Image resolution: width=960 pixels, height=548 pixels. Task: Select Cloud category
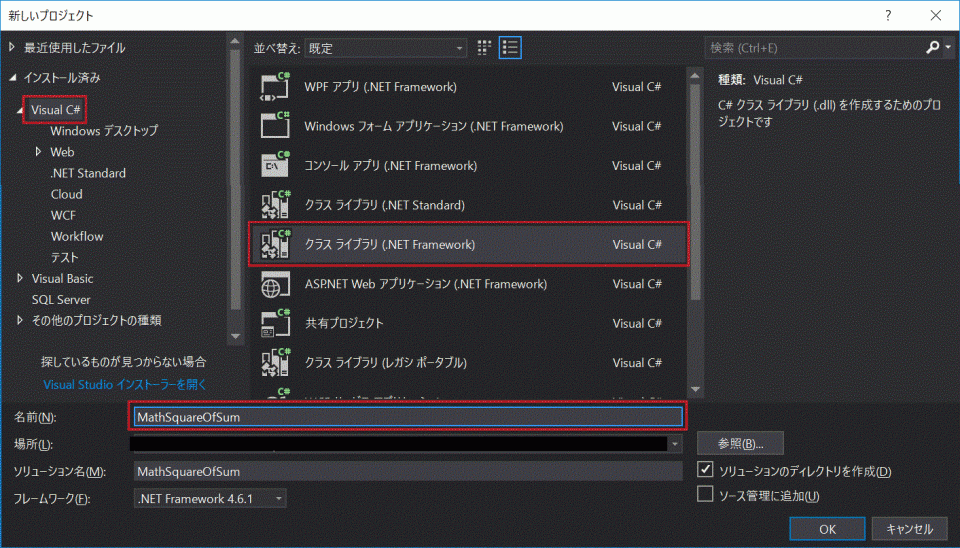pos(67,194)
